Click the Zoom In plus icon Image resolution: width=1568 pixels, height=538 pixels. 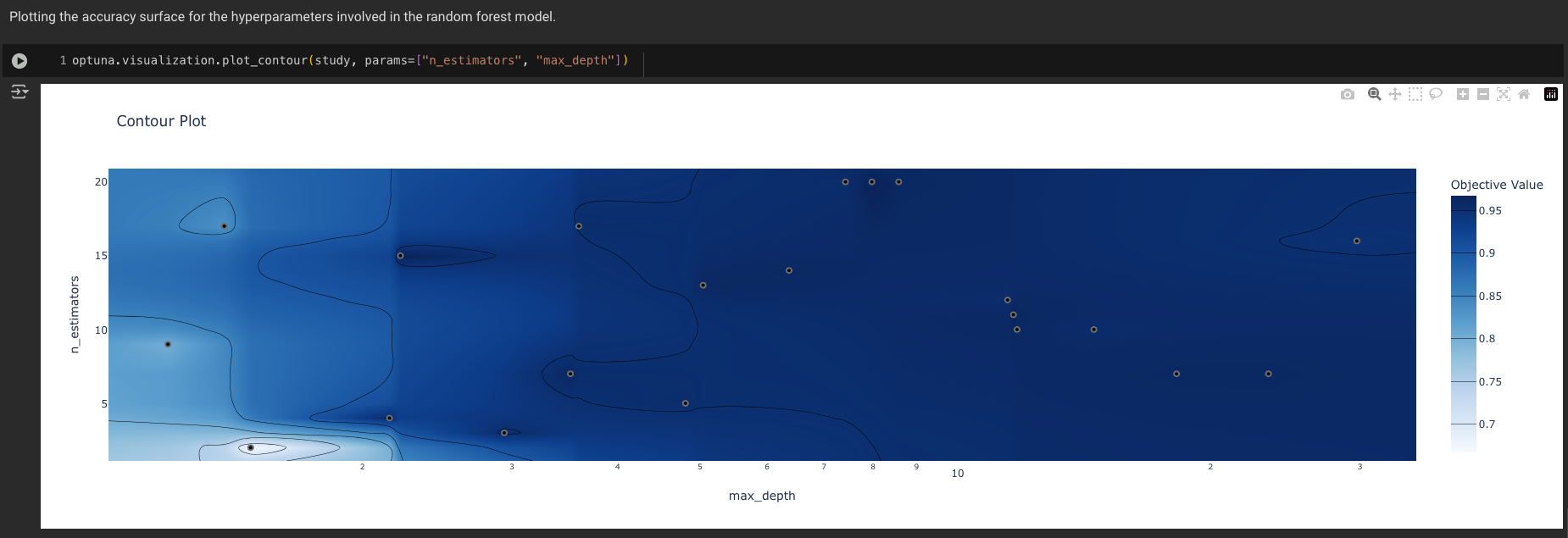point(1462,94)
